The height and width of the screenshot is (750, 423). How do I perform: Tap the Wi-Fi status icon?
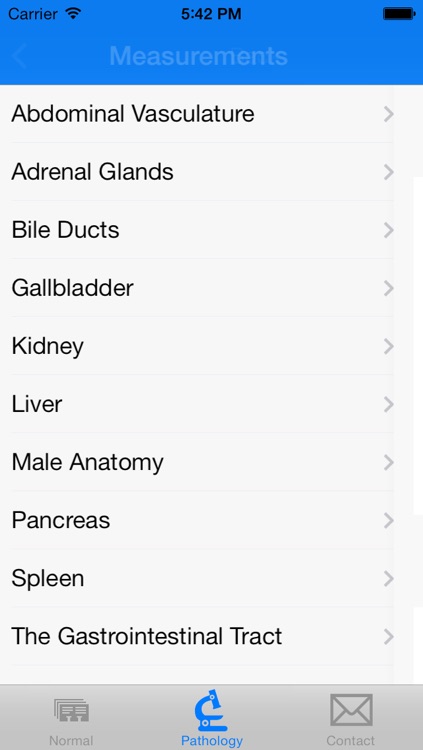tap(73, 14)
